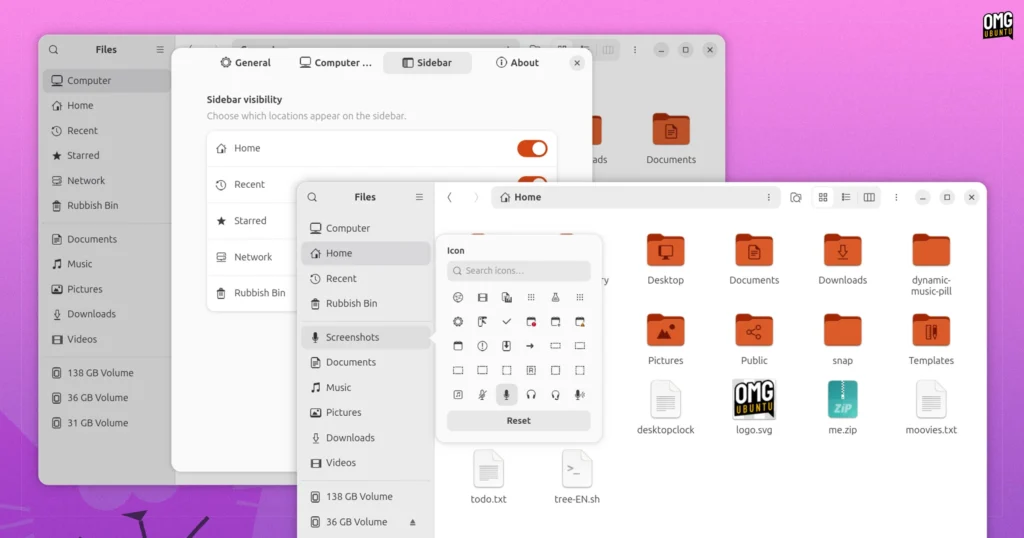
Task: Pick the music note icon in picker
Action: click(x=458, y=394)
